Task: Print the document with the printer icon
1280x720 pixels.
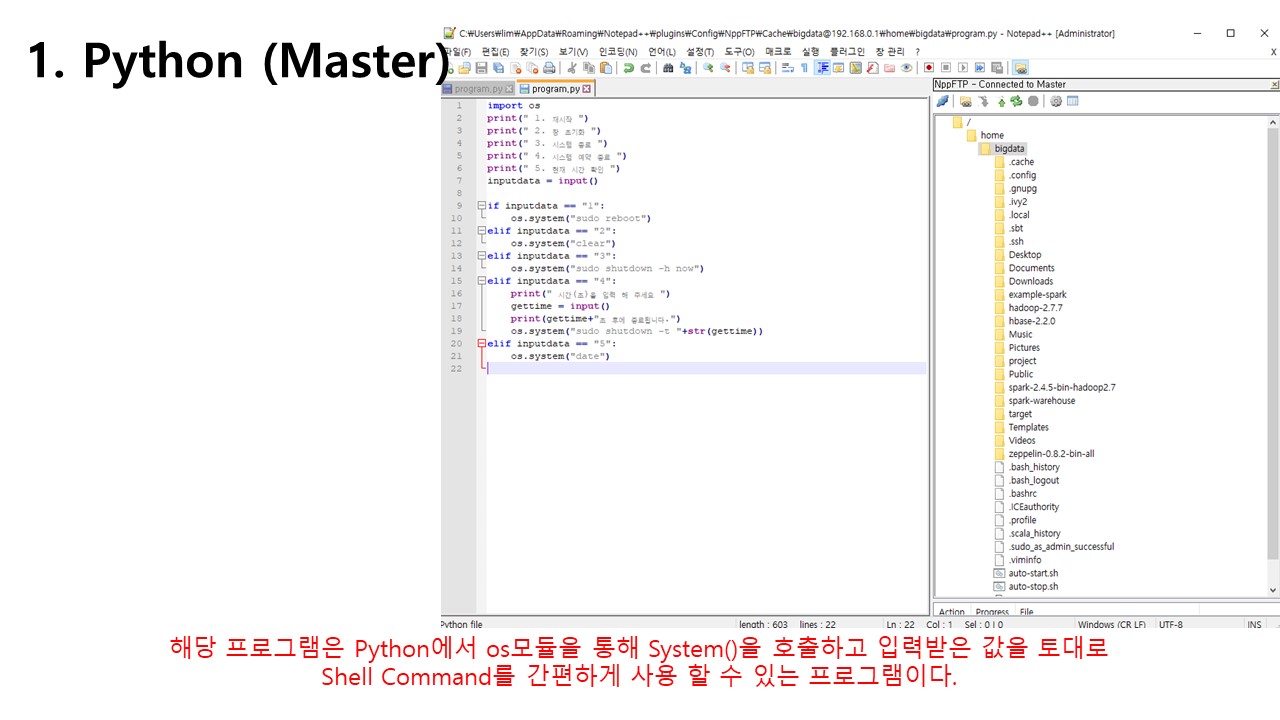Action: click(x=549, y=68)
